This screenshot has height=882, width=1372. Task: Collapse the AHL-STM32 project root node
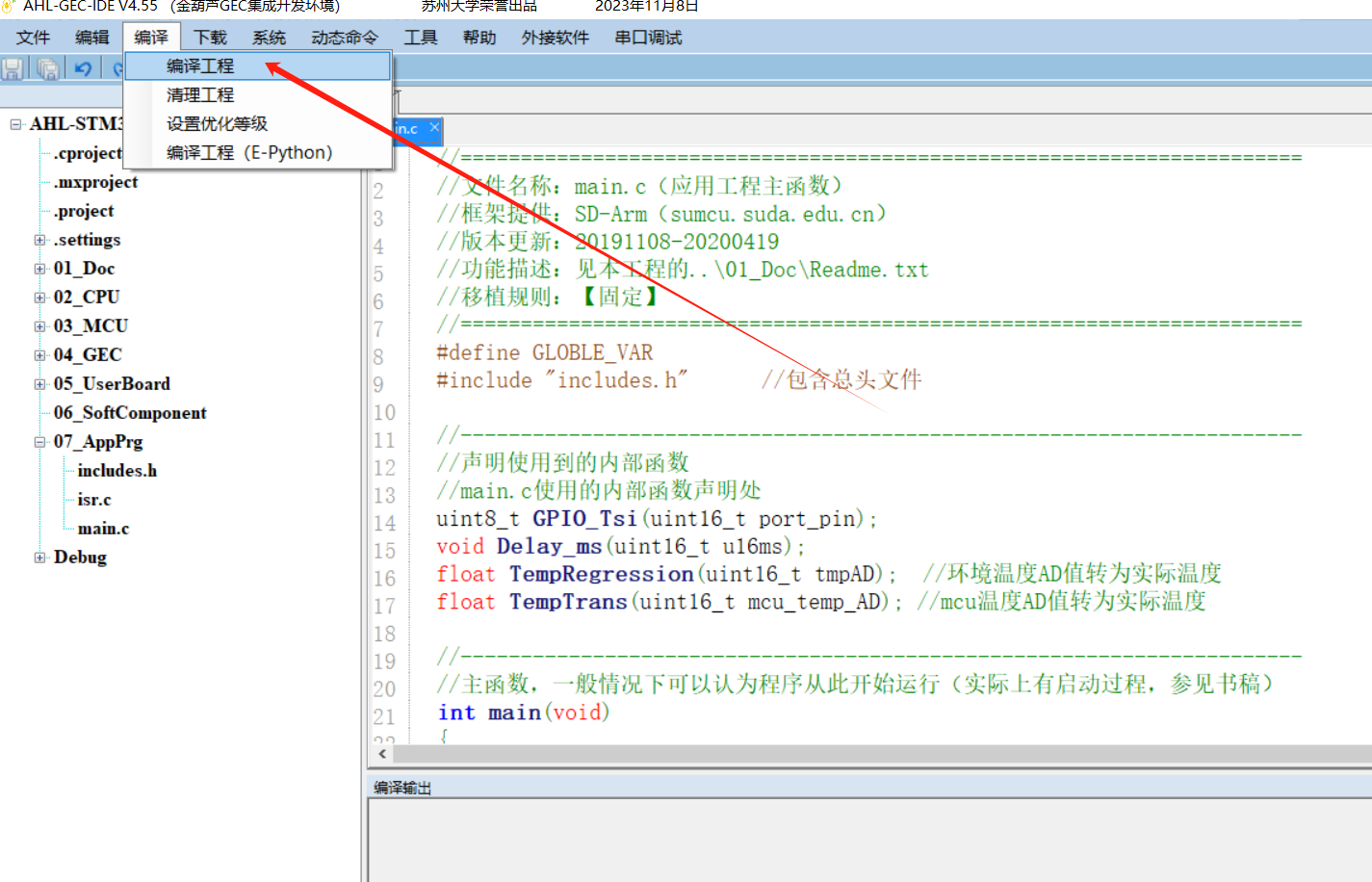tap(16, 124)
